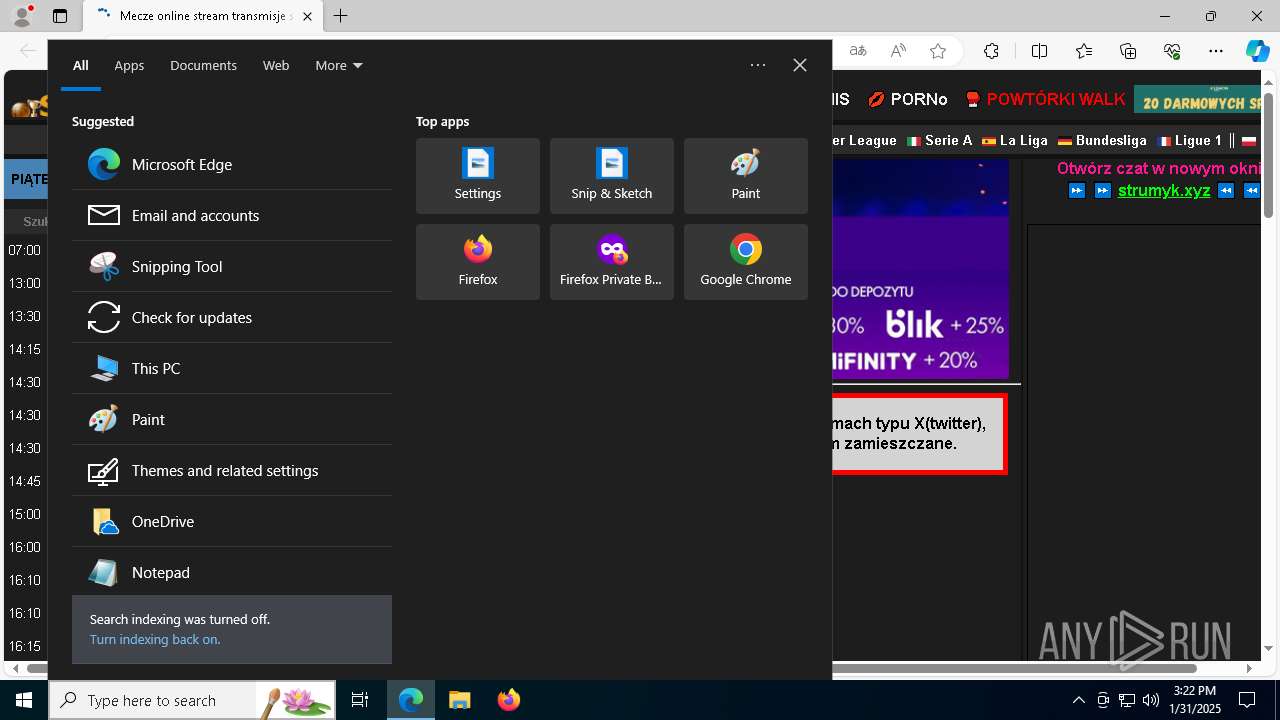Screen dimensions: 1280x720
Task: Select Microsoft Edge taskbar icon
Action: (411, 700)
